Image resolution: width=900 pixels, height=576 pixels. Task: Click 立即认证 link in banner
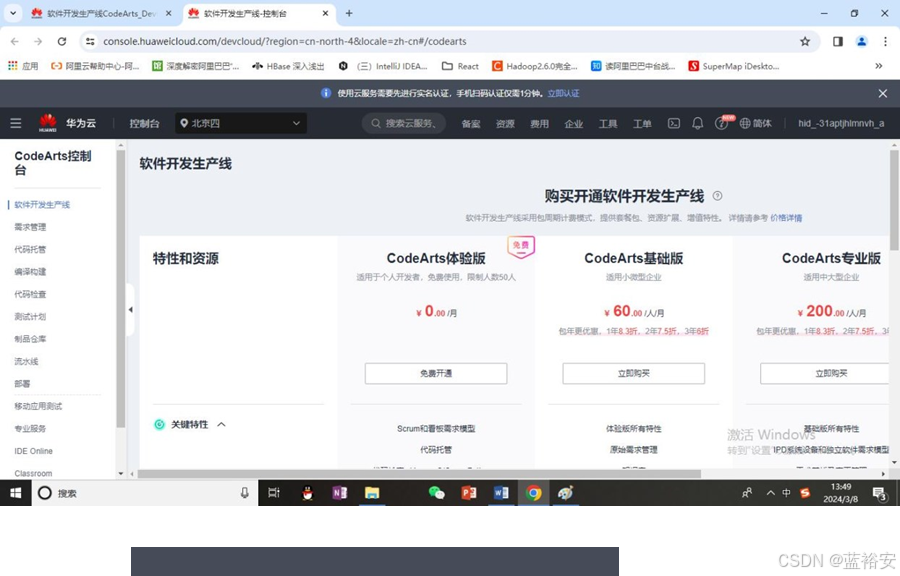(563, 94)
